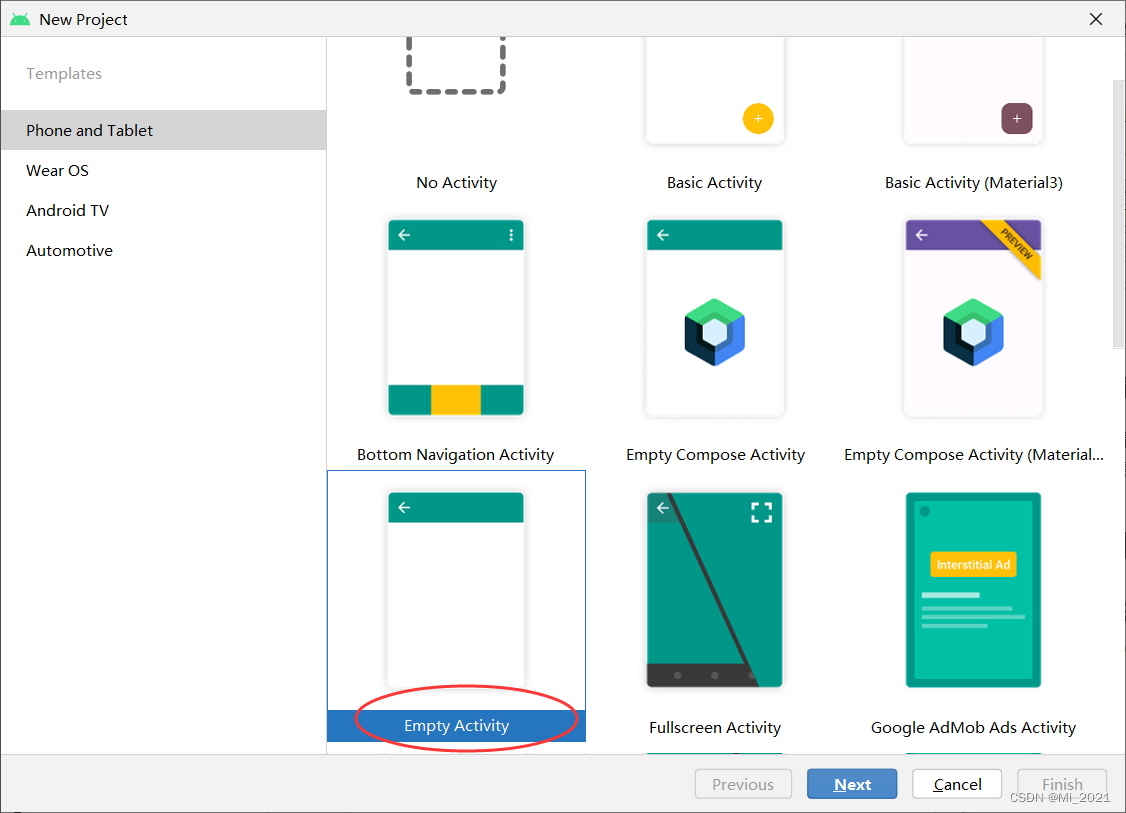Click the Empty Compose Activity (Material... label
The width and height of the screenshot is (1126, 813).
tap(974, 455)
